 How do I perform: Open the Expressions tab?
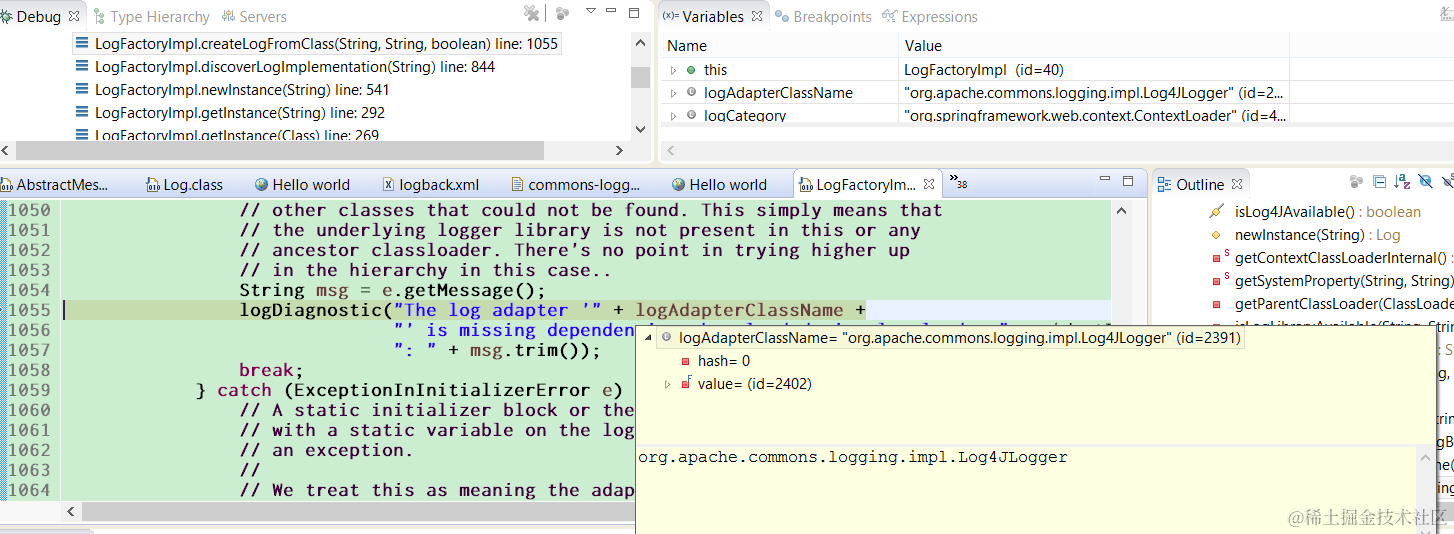coord(930,17)
